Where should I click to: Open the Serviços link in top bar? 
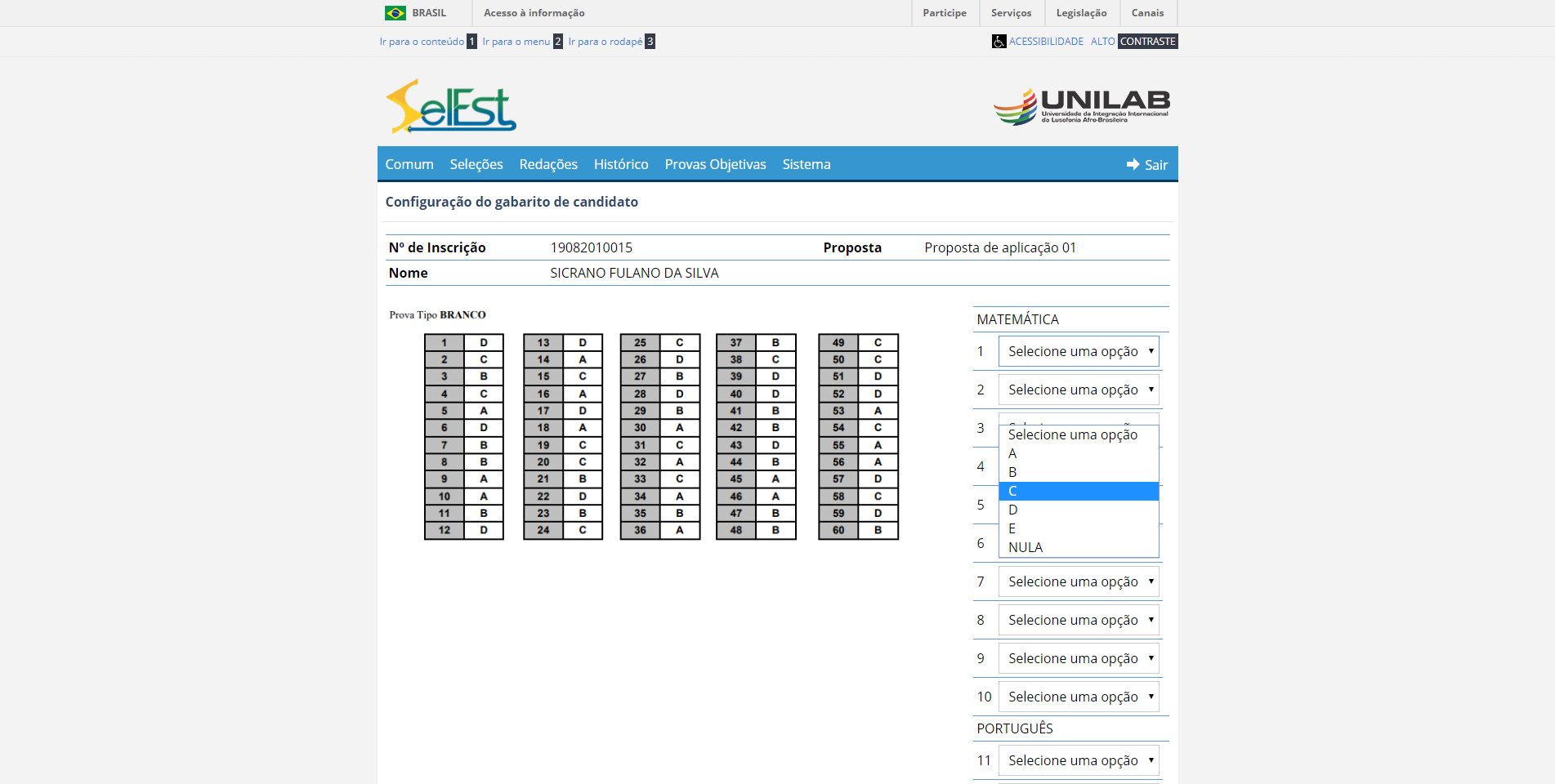[1011, 13]
